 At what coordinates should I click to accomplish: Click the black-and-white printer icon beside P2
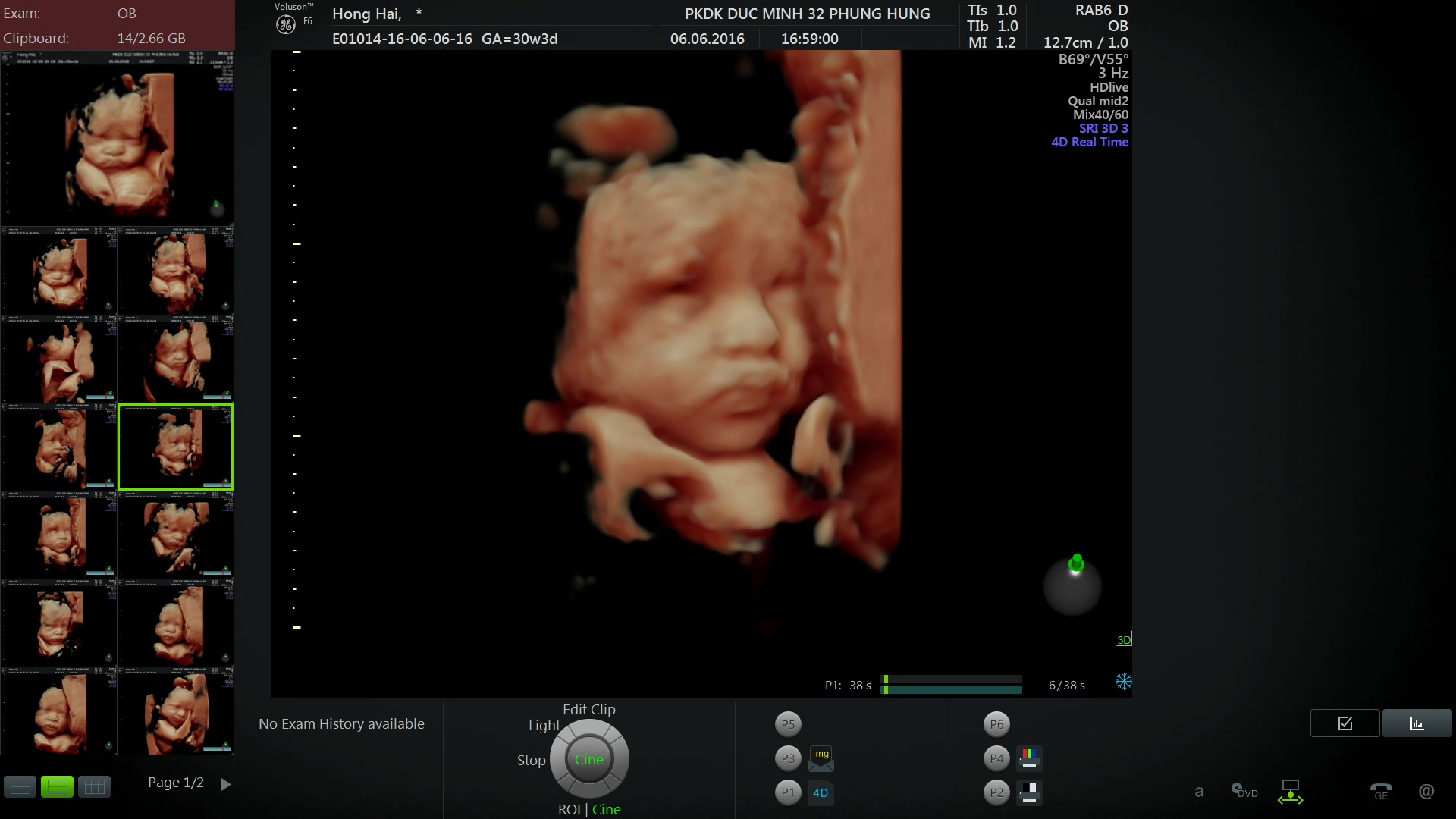pyautogui.click(x=1029, y=792)
